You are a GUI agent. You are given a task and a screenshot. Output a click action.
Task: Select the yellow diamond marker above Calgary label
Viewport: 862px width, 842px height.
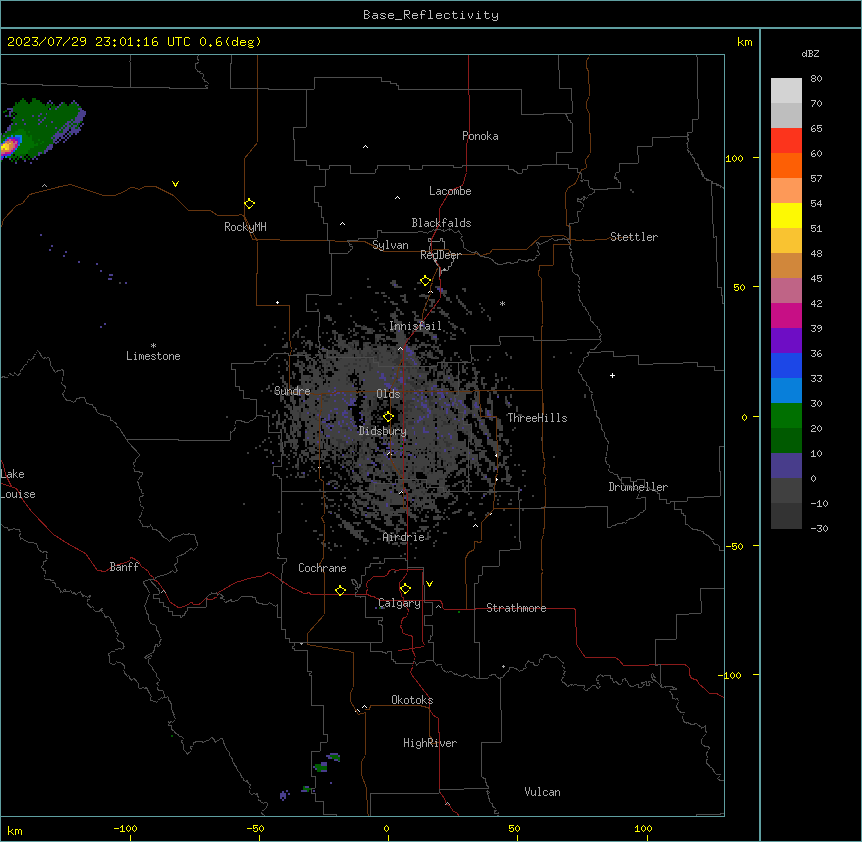point(405,589)
